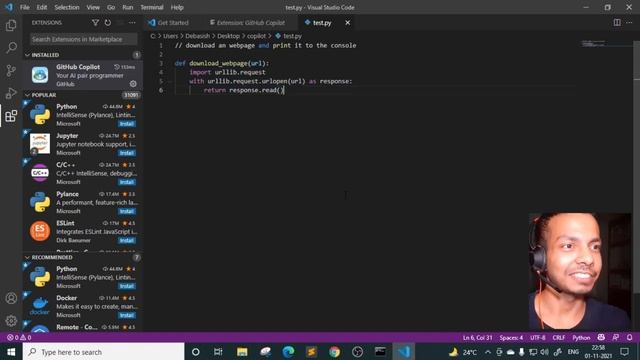Open the Go menu

click(x=111, y=7)
